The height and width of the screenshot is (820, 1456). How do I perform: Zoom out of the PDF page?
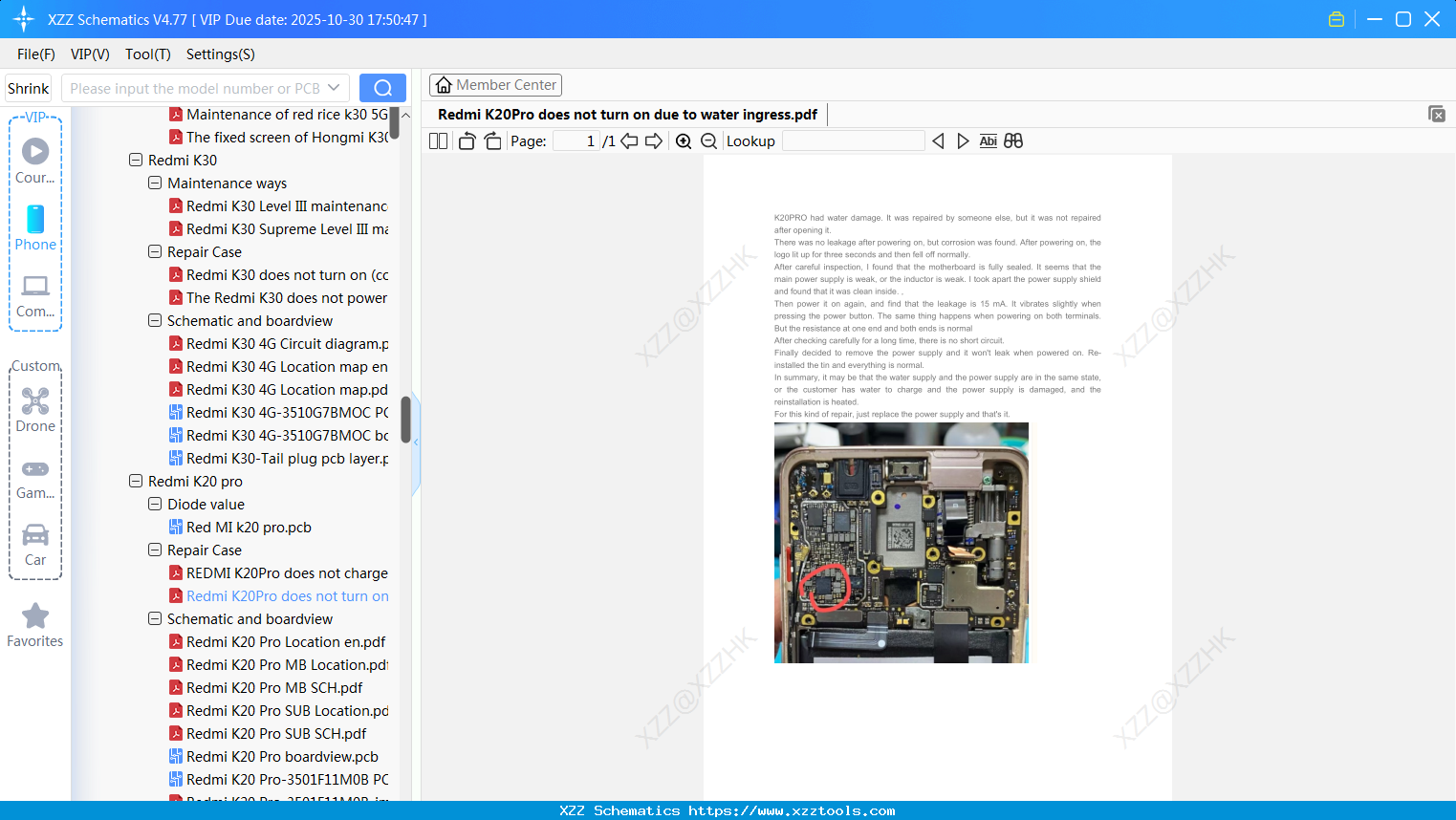[x=709, y=141]
